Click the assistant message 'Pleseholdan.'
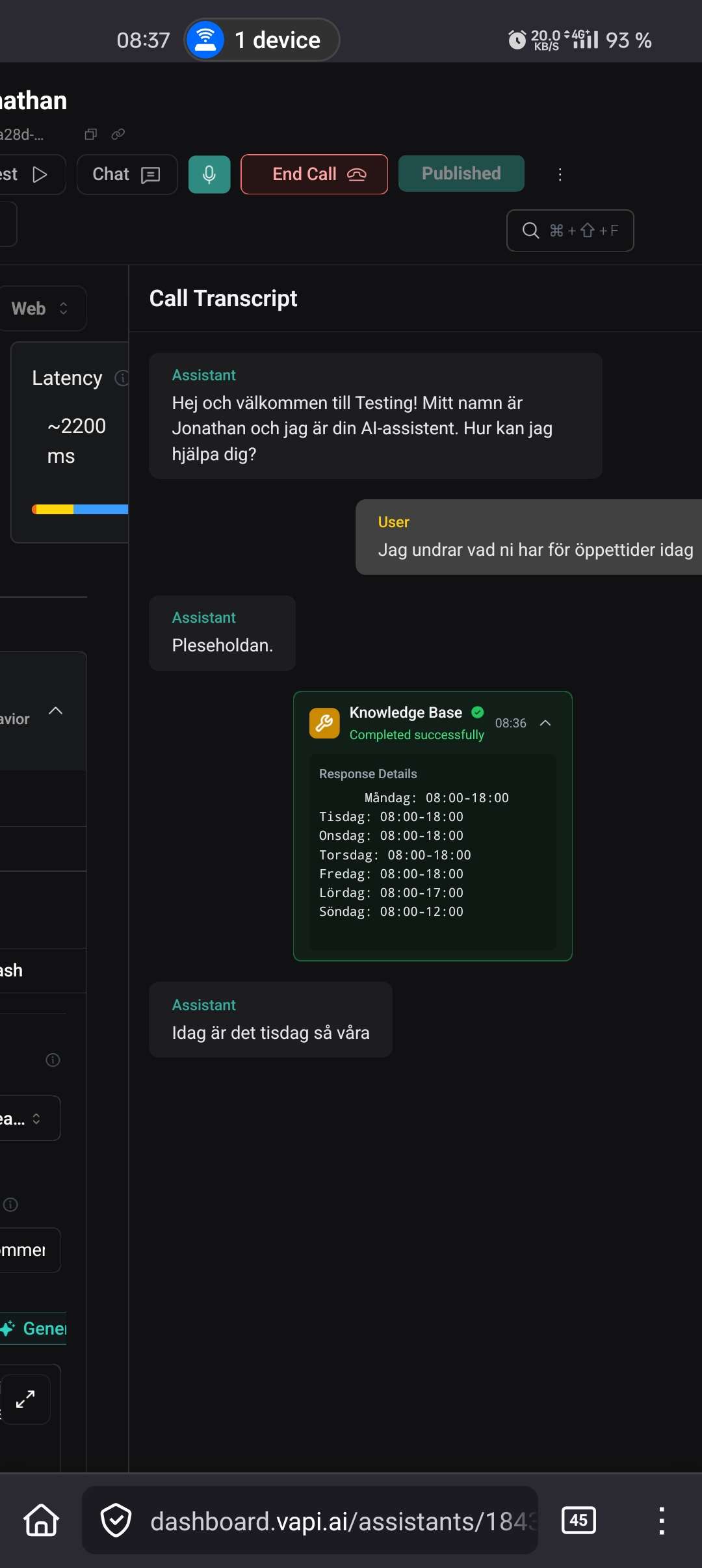The height and width of the screenshot is (1568, 702). click(222, 633)
